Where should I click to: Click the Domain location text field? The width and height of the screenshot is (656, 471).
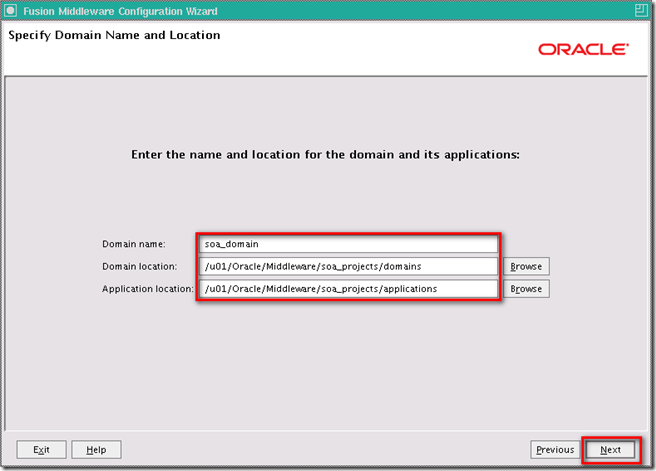point(348,266)
